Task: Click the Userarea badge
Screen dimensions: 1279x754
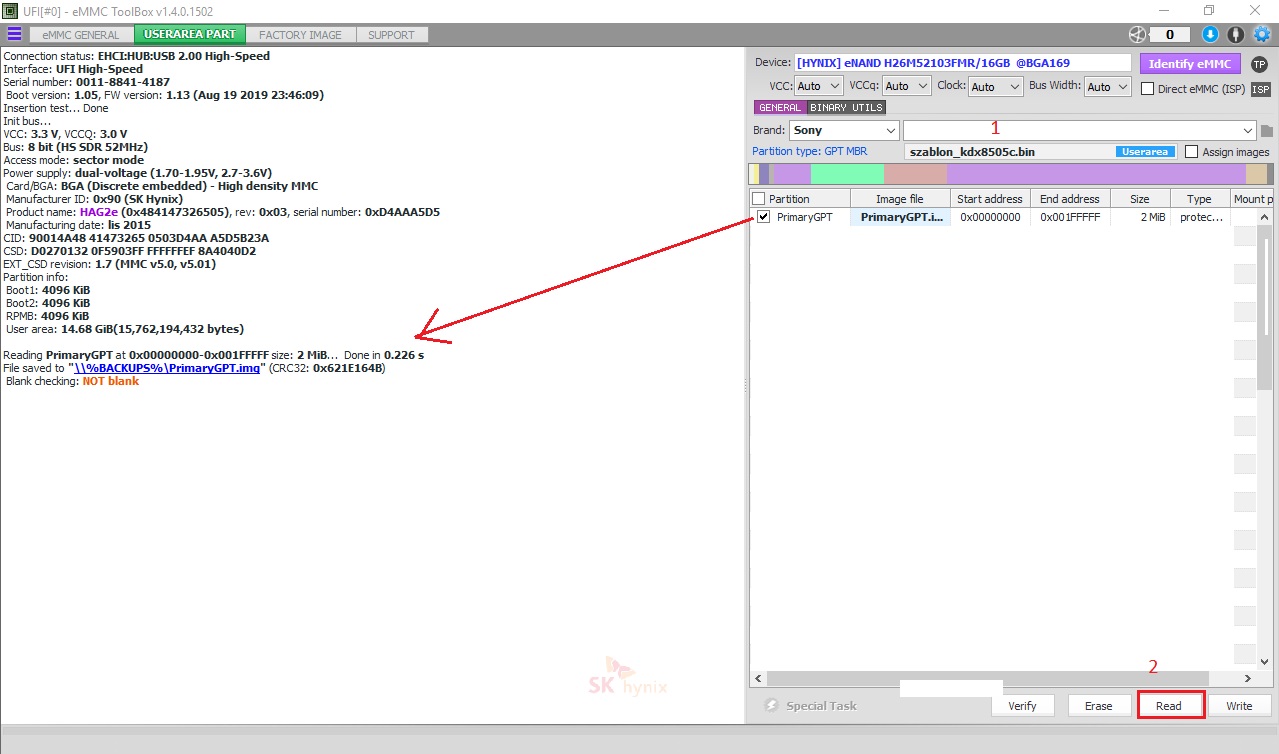Action: click(x=1144, y=152)
